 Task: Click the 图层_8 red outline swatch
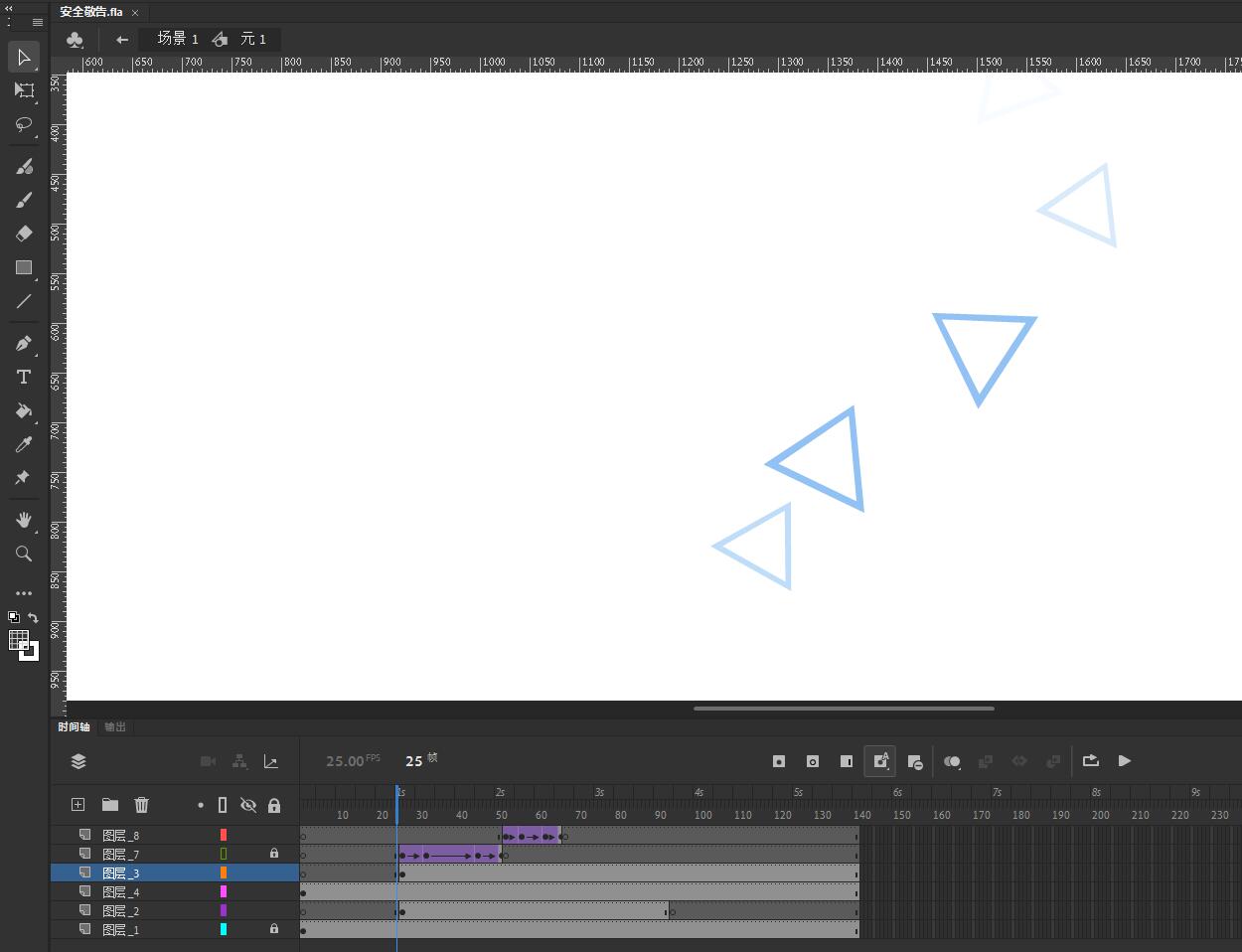[x=224, y=836]
